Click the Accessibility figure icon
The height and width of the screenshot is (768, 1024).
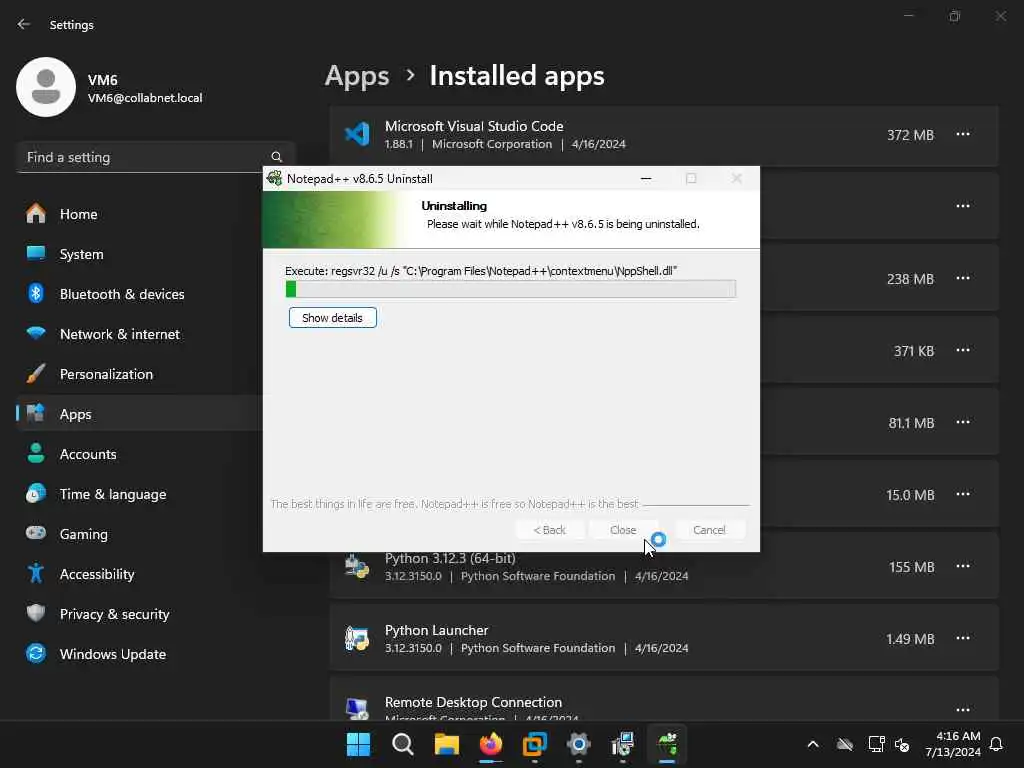[x=36, y=573]
